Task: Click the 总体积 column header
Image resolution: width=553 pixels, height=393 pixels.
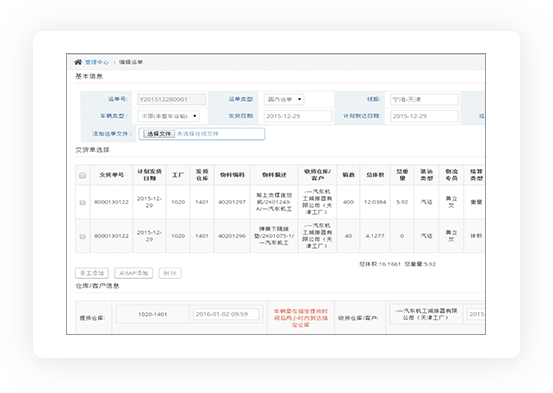Action: pyautogui.click(x=375, y=175)
